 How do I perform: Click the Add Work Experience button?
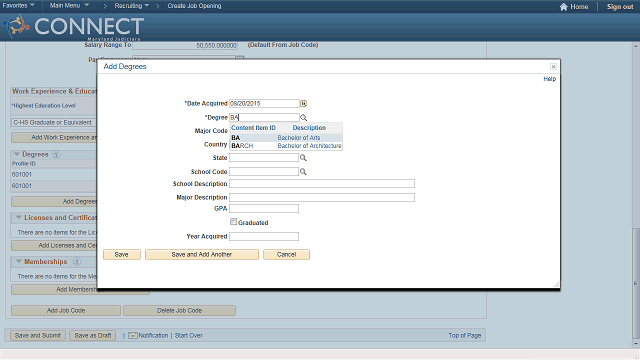pos(54,138)
